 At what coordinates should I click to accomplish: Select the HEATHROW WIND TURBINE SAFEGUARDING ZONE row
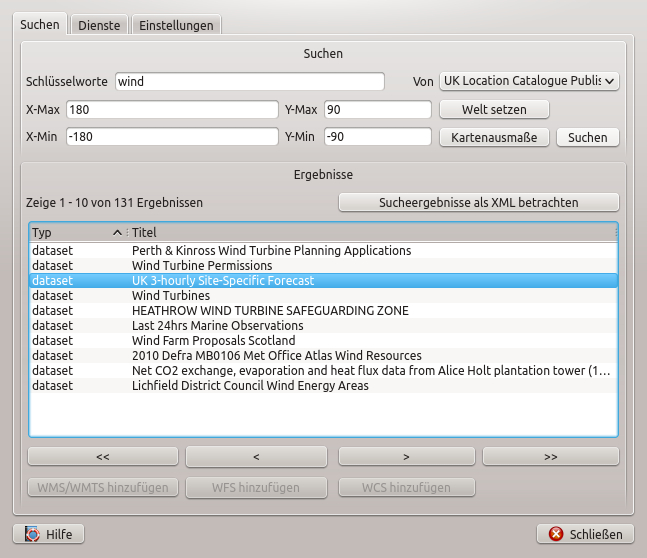pyautogui.click(x=270, y=311)
